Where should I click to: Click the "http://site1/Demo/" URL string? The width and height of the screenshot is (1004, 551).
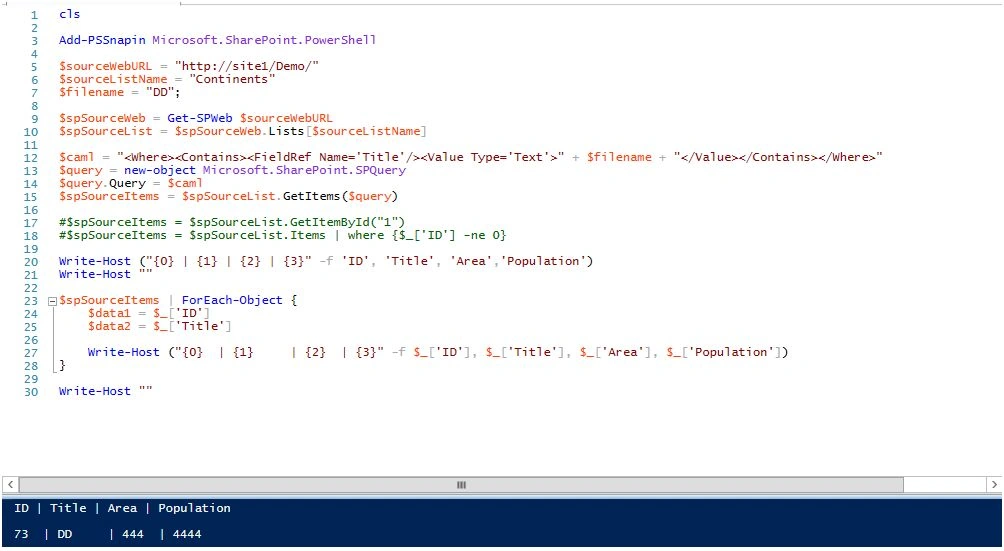click(247, 66)
